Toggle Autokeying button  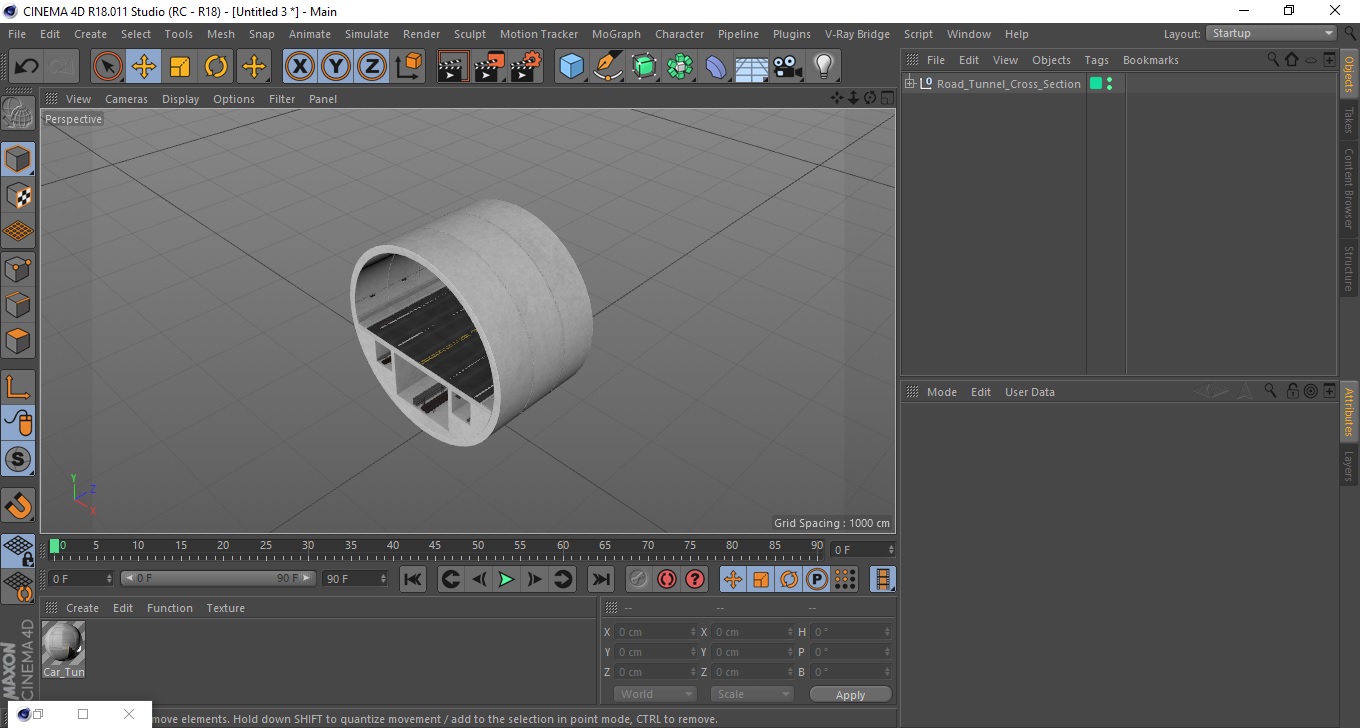coord(667,579)
